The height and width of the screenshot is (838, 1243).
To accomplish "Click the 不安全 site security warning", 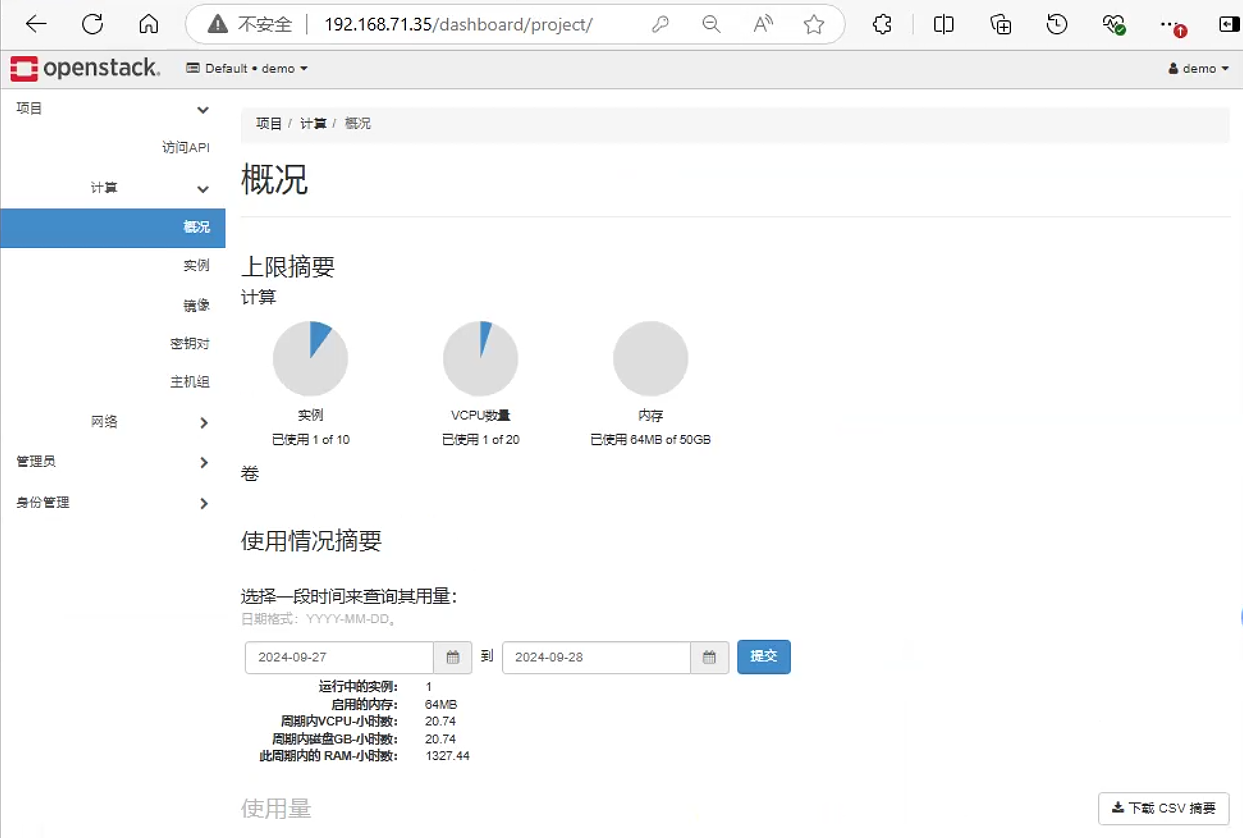I will [249, 25].
